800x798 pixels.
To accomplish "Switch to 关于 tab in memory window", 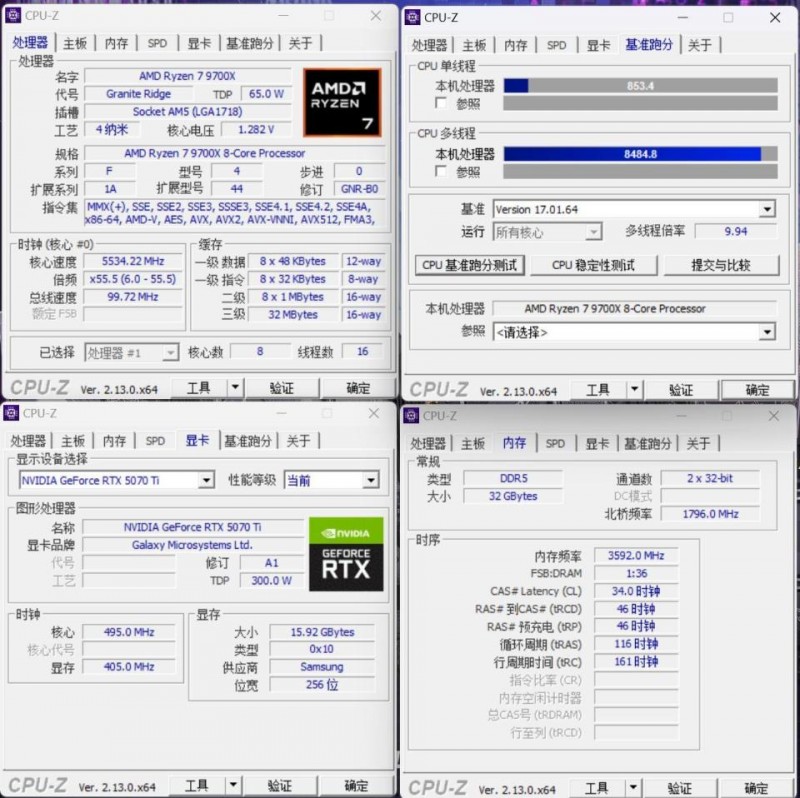I will [x=697, y=443].
